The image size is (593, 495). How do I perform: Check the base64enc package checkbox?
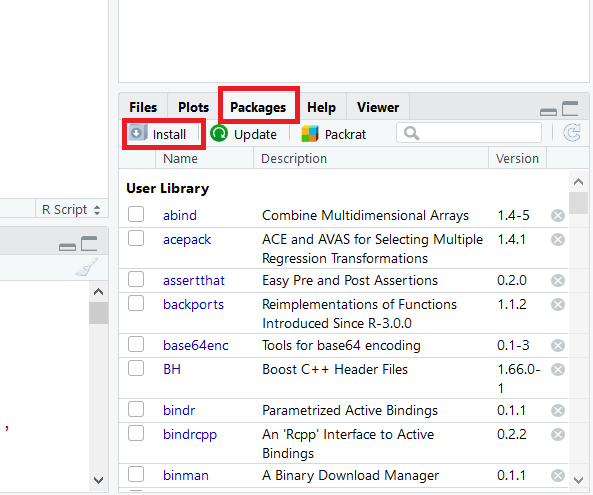pyautogui.click(x=136, y=344)
